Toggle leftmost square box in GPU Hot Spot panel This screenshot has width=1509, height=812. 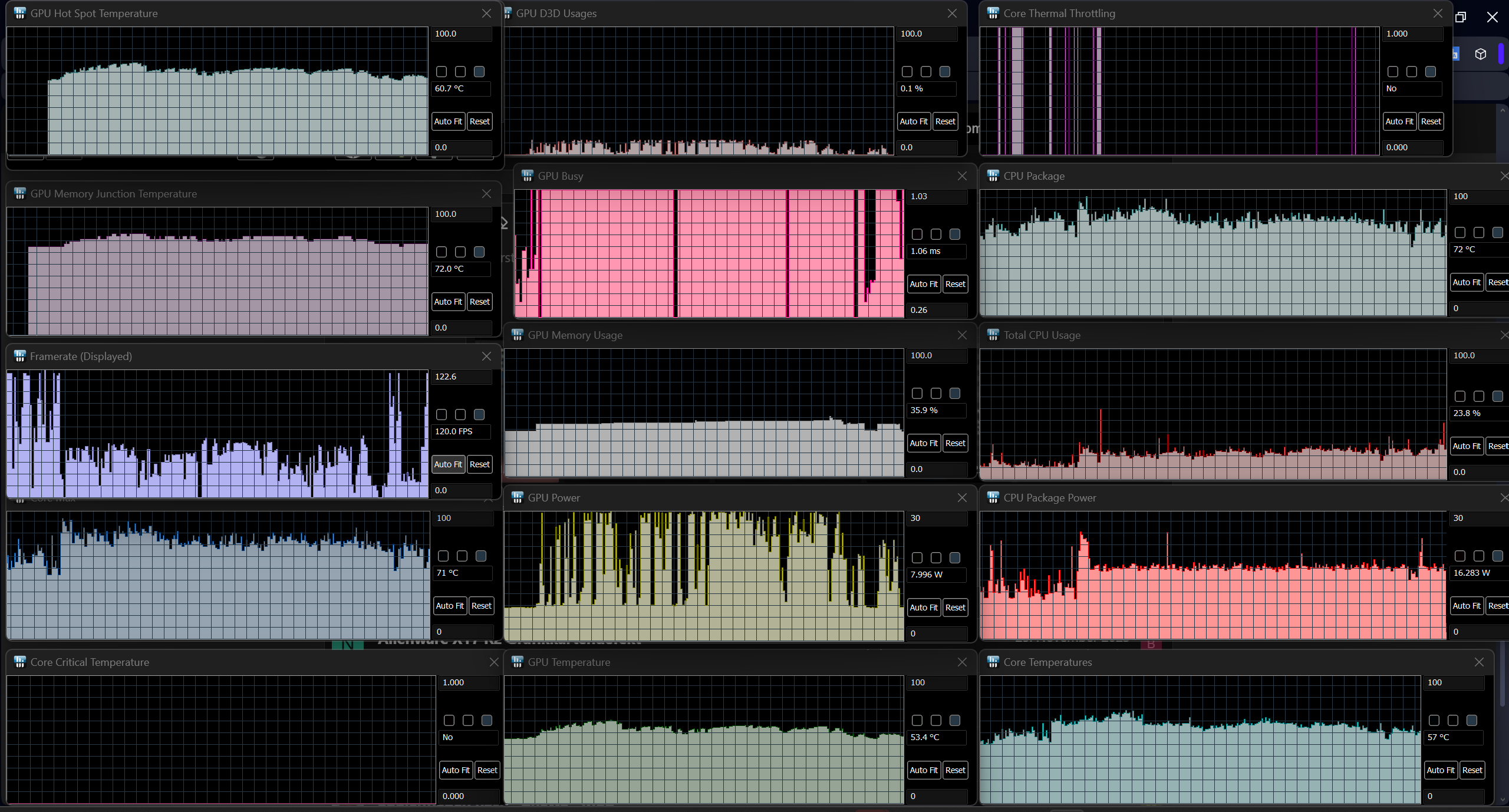click(441, 71)
